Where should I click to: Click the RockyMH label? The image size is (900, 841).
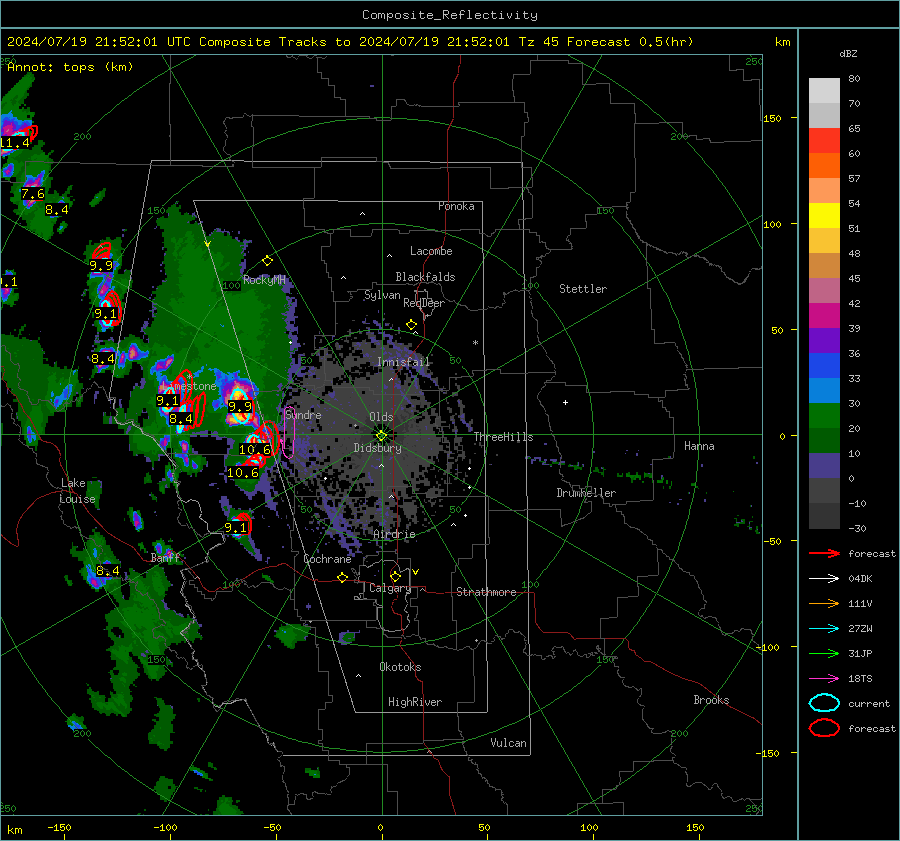264,280
